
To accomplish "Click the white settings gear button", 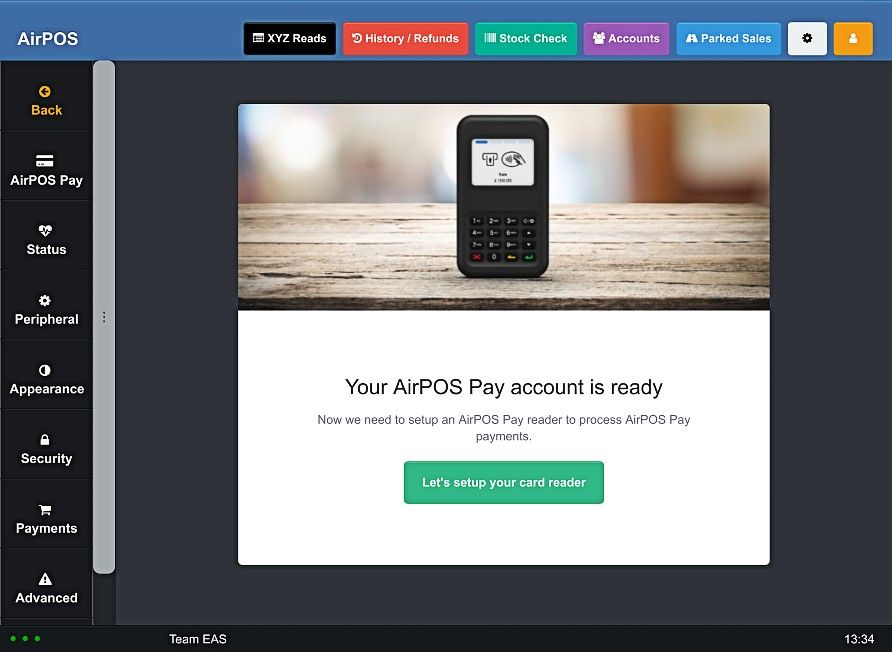I will 807,39.
